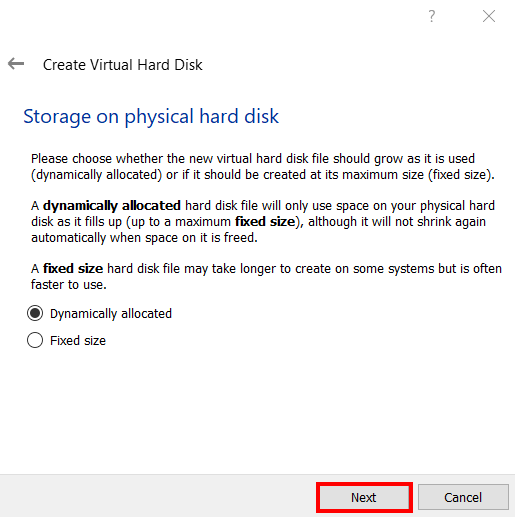Click bold 'fixed size' in second paragraph
Viewport: 515px width, 517px height.
click(265, 221)
